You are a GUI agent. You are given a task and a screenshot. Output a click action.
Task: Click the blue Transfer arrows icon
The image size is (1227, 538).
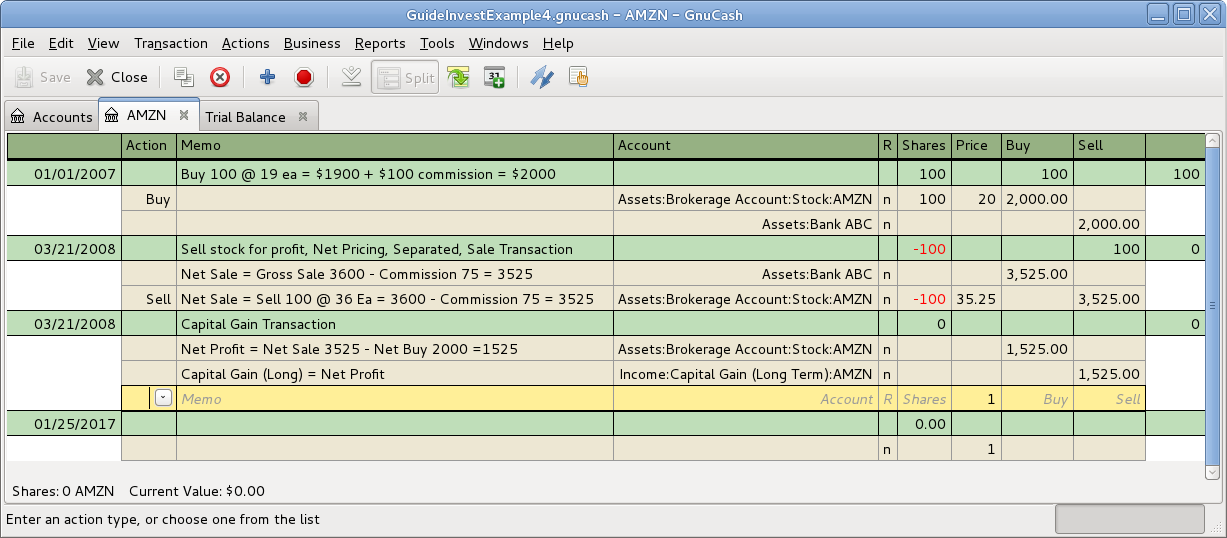[541, 77]
